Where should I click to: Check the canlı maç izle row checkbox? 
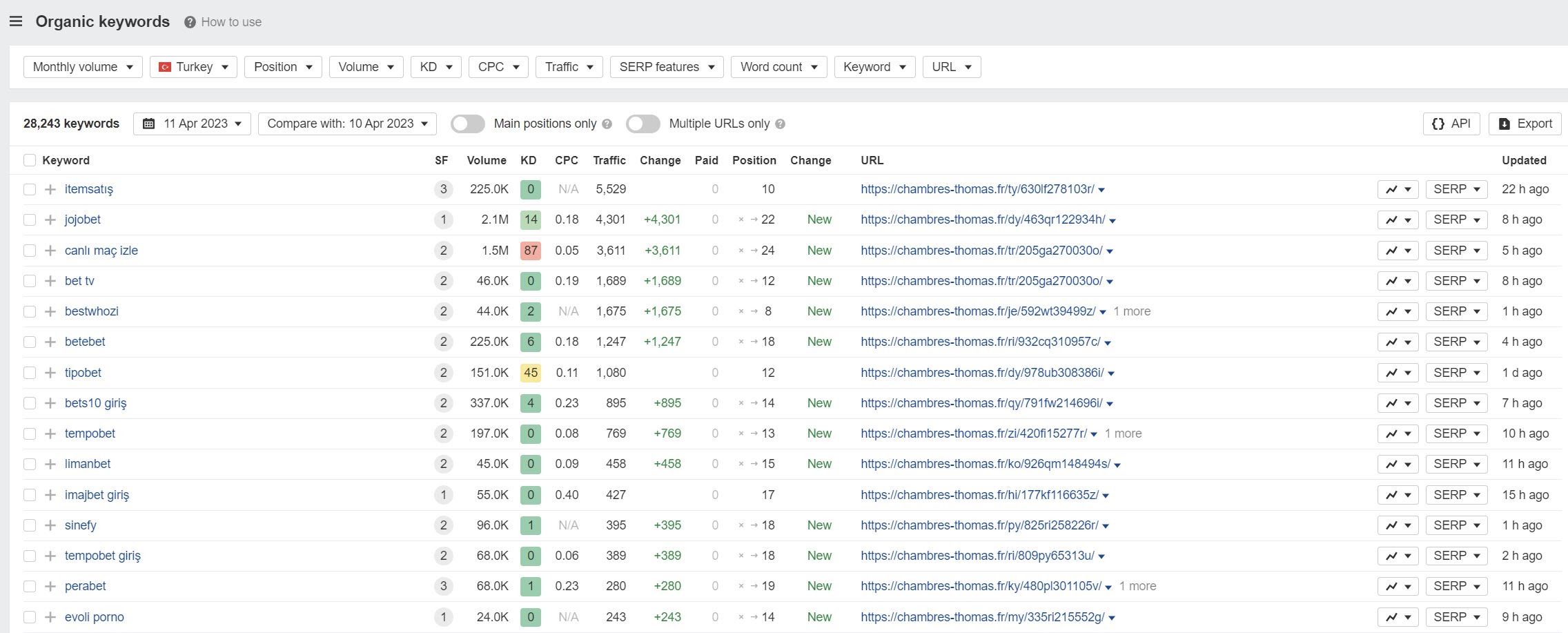(x=29, y=251)
